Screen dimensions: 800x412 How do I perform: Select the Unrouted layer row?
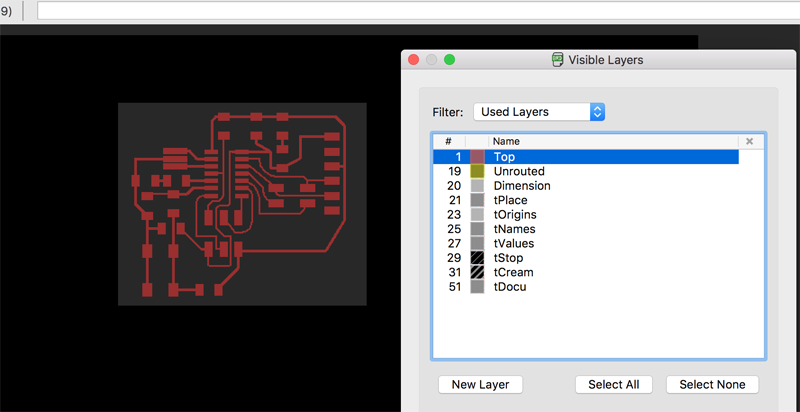(586, 171)
